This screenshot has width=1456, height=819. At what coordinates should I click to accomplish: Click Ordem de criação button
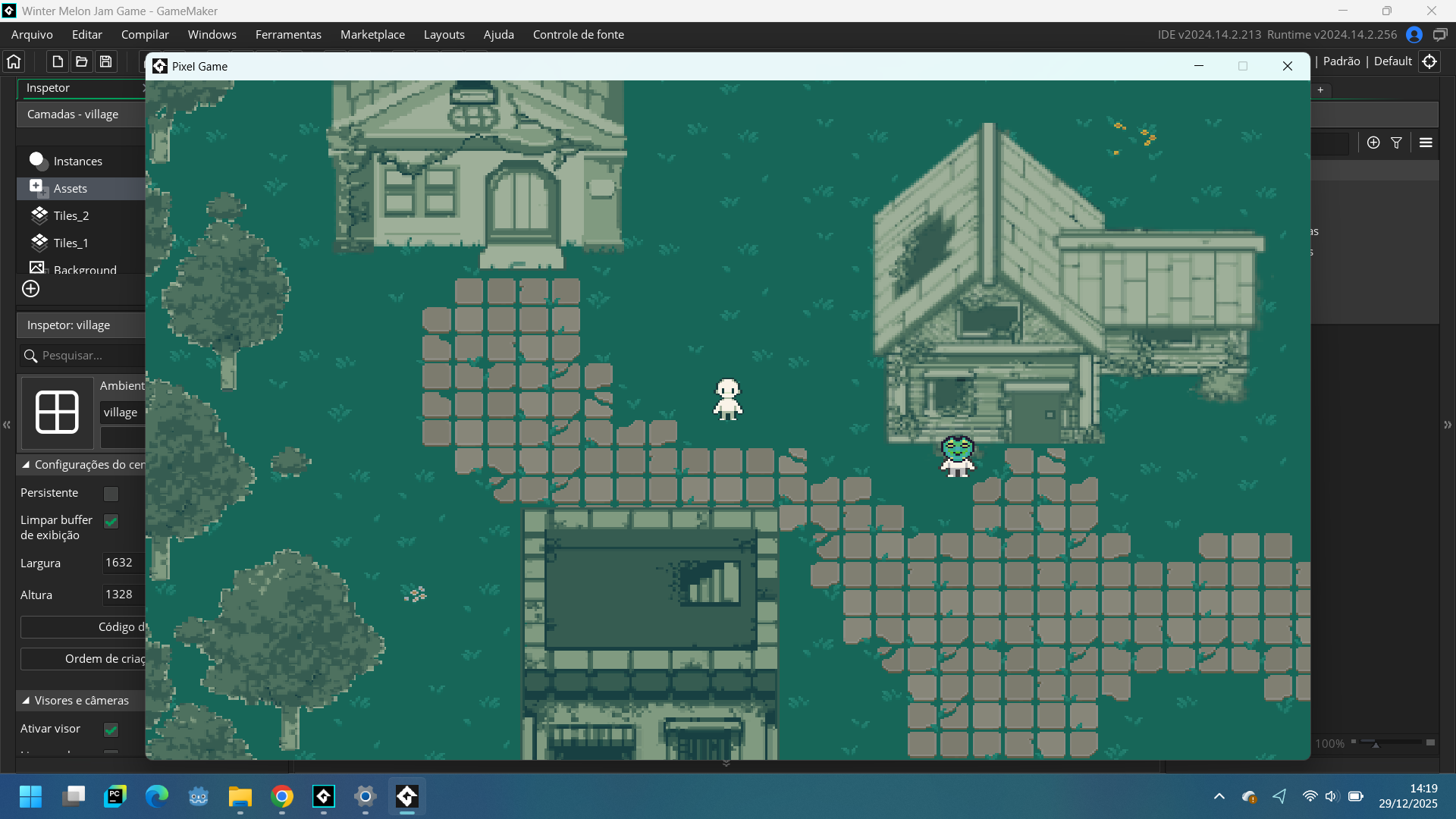[83, 659]
